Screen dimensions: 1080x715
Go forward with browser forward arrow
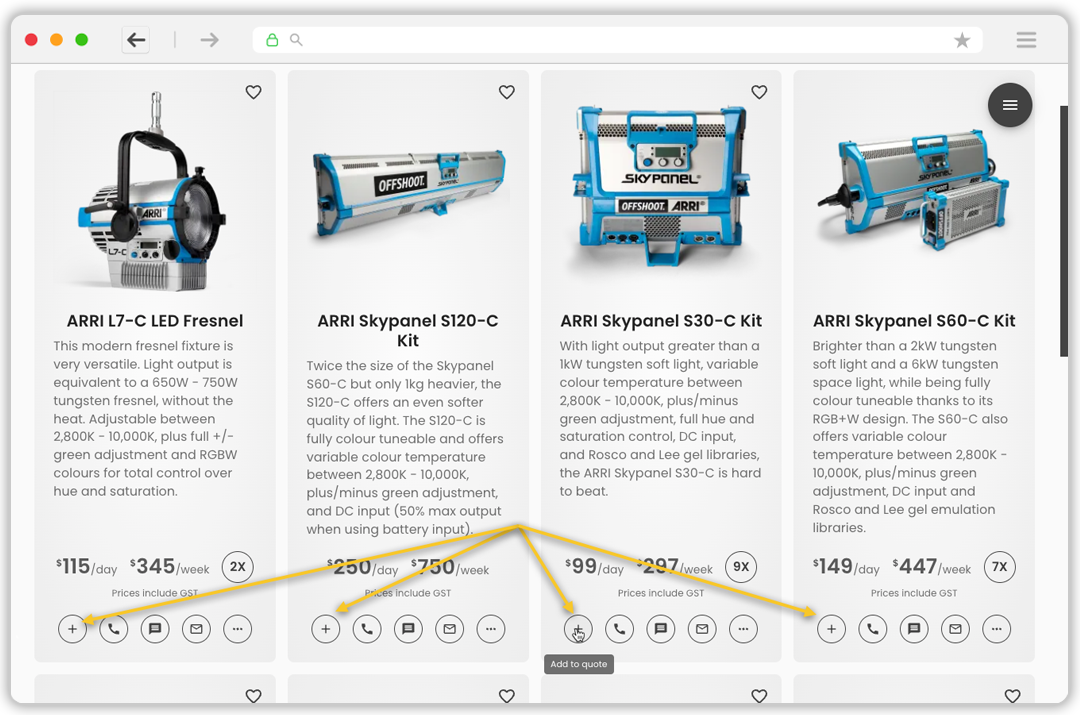tap(209, 40)
